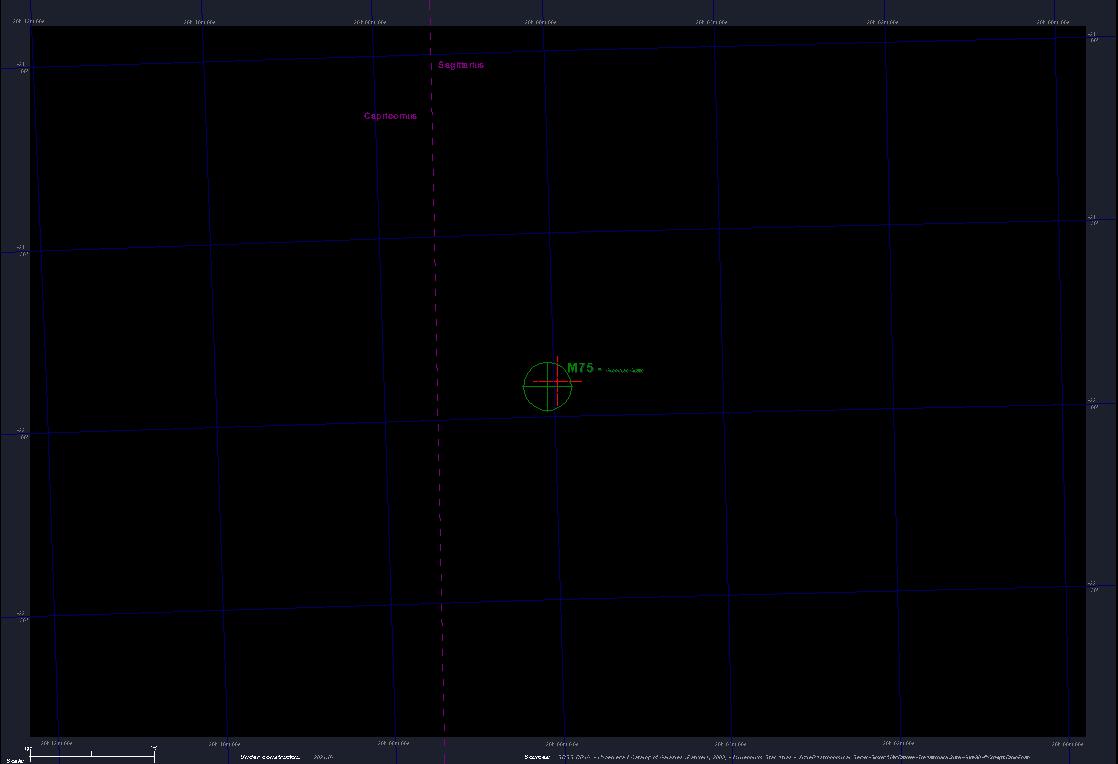Click the small green description beside M75
The height and width of the screenshot is (764, 1118).
[x=625, y=370]
